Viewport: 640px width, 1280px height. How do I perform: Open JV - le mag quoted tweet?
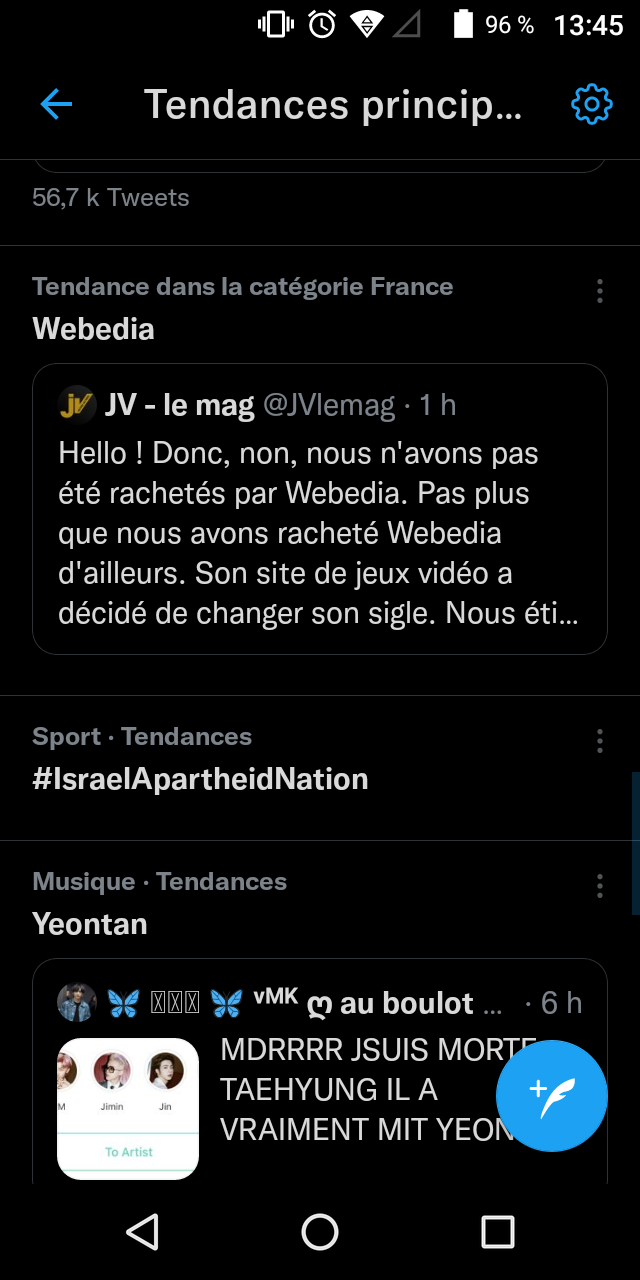pyautogui.click(x=320, y=533)
